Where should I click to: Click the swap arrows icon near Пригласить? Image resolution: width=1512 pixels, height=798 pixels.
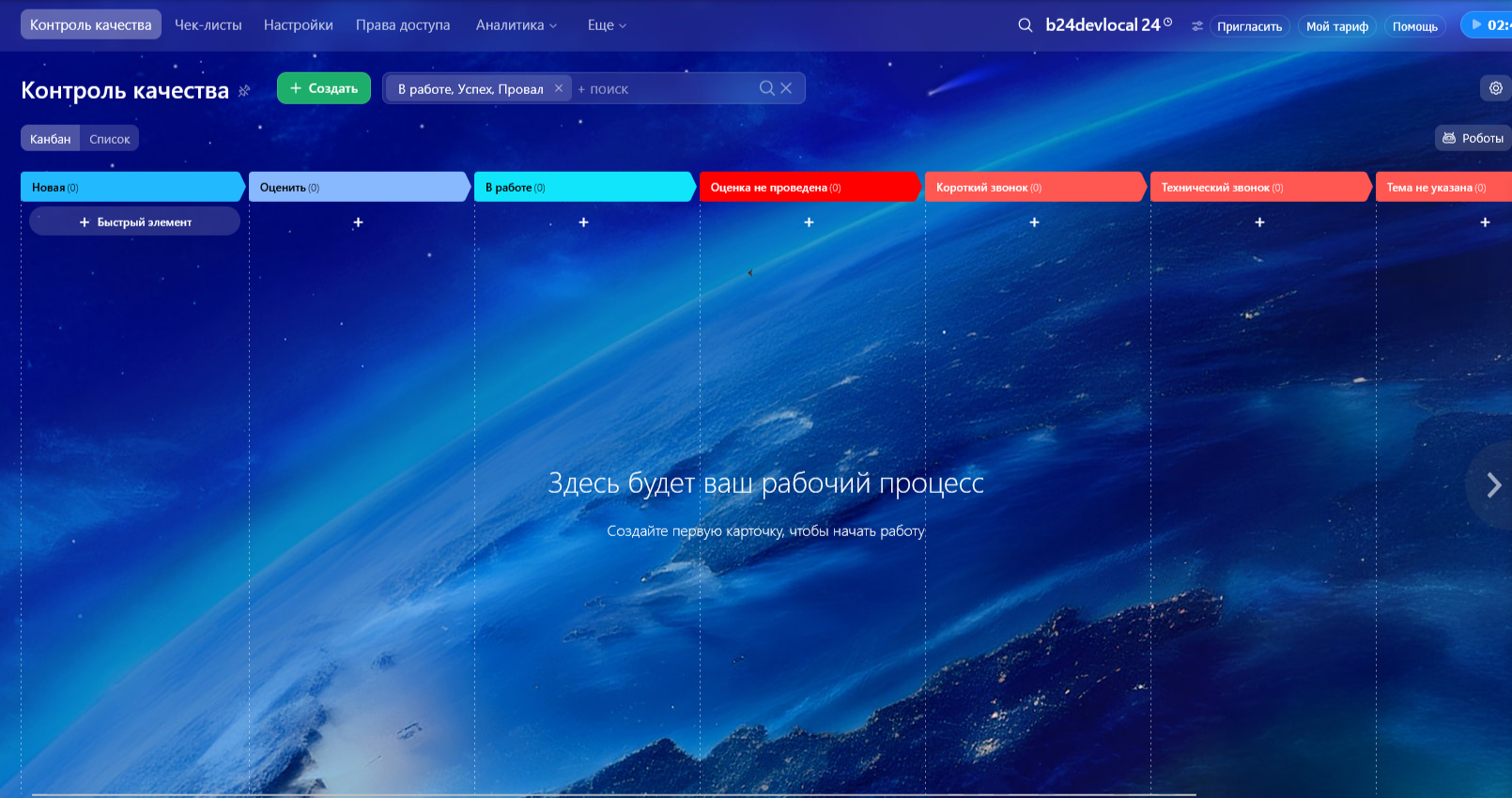(1197, 26)
